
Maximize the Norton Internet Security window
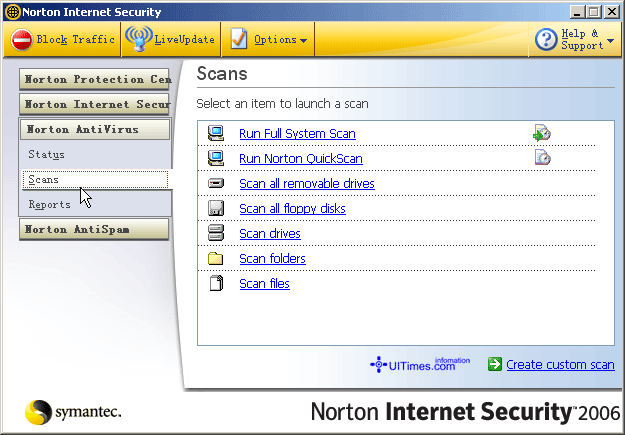pos(594,12)
